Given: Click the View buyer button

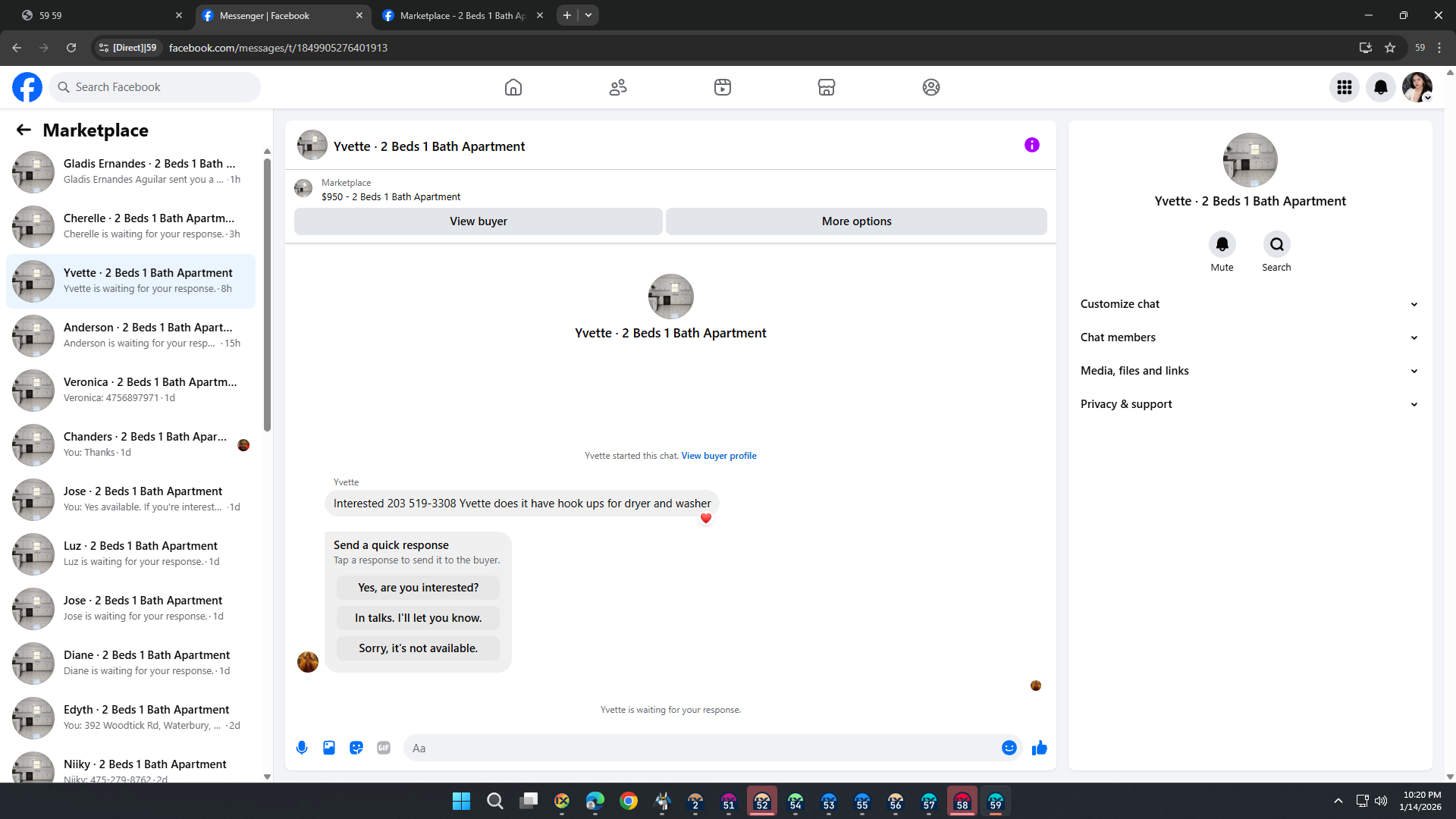Looking at the screenshot, I should [x=478, y=221].
